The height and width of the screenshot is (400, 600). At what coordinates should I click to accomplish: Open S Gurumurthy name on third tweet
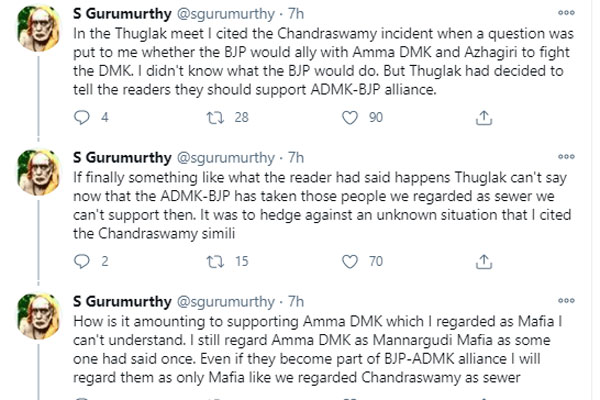click(x=122, y=302)
